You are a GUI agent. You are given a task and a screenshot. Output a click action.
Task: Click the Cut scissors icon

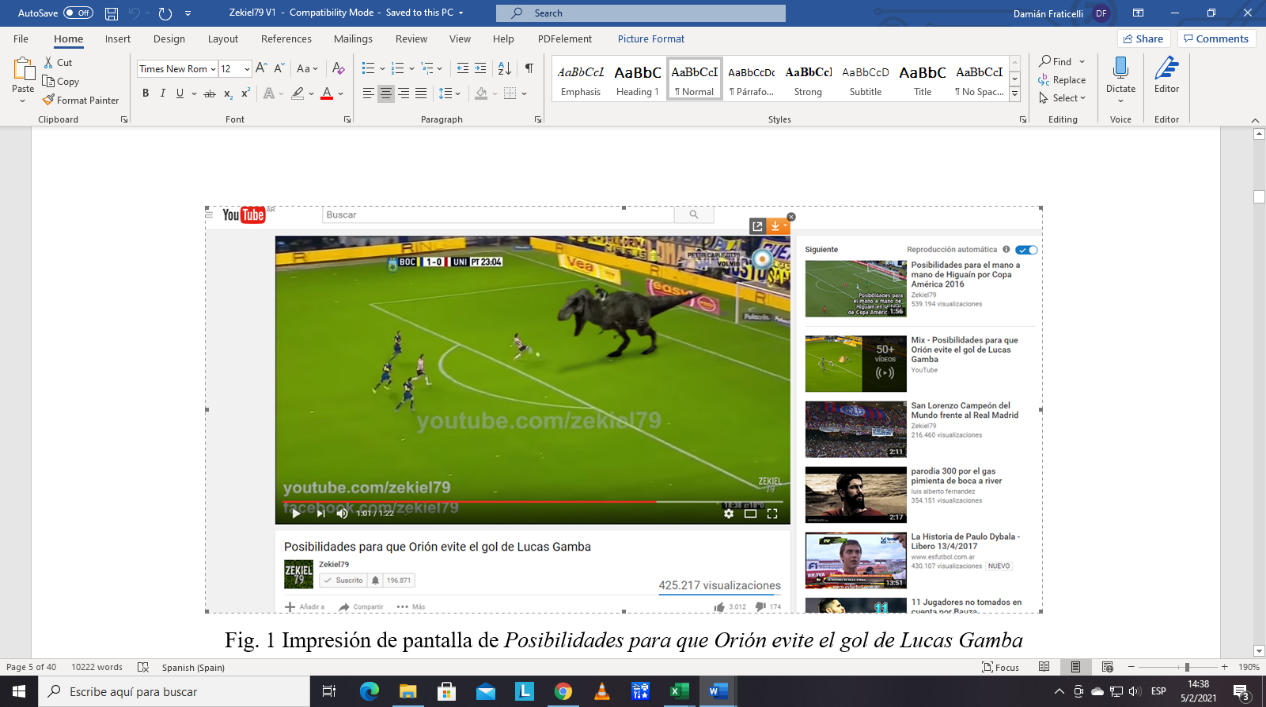(x=49, y=62)
